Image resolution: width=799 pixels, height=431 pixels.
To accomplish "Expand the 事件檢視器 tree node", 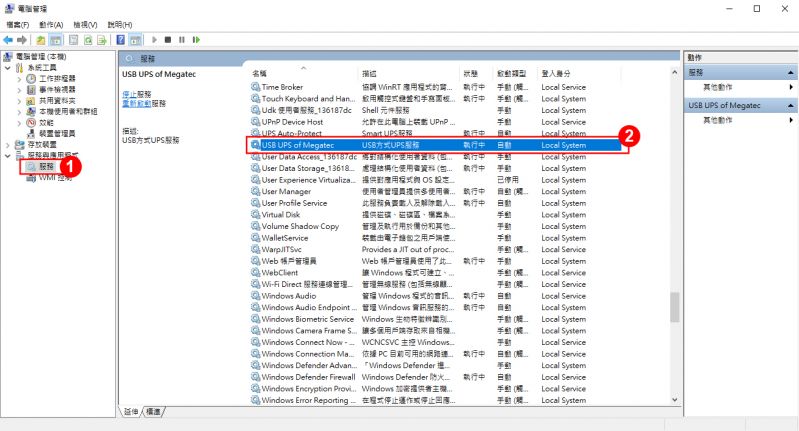I will tap(18, 89).
